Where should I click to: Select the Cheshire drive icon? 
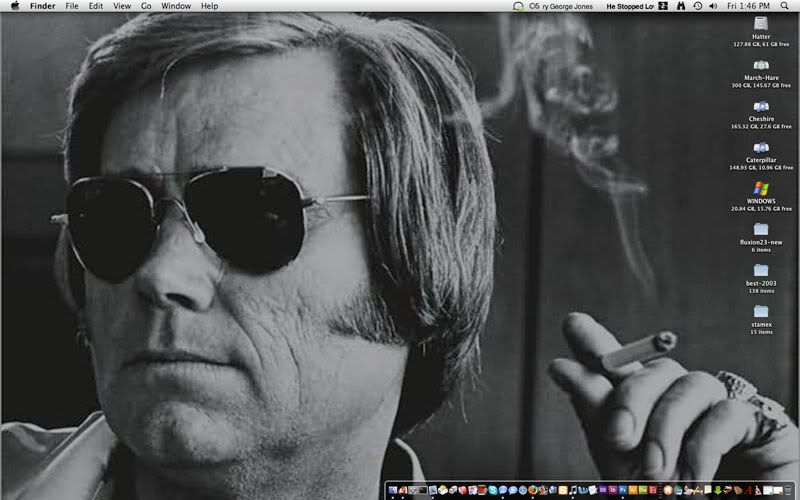tap(760, 106)
